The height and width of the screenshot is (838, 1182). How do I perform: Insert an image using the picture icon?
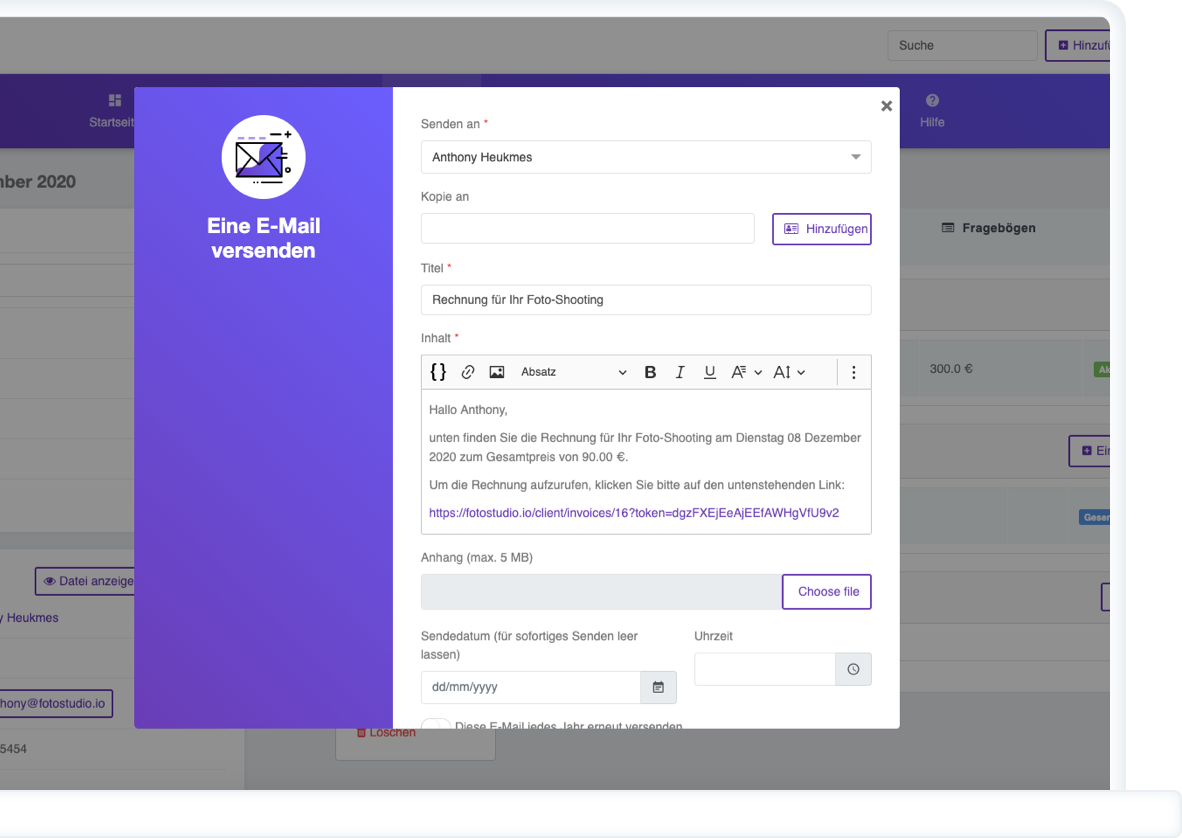click(497, 372)
